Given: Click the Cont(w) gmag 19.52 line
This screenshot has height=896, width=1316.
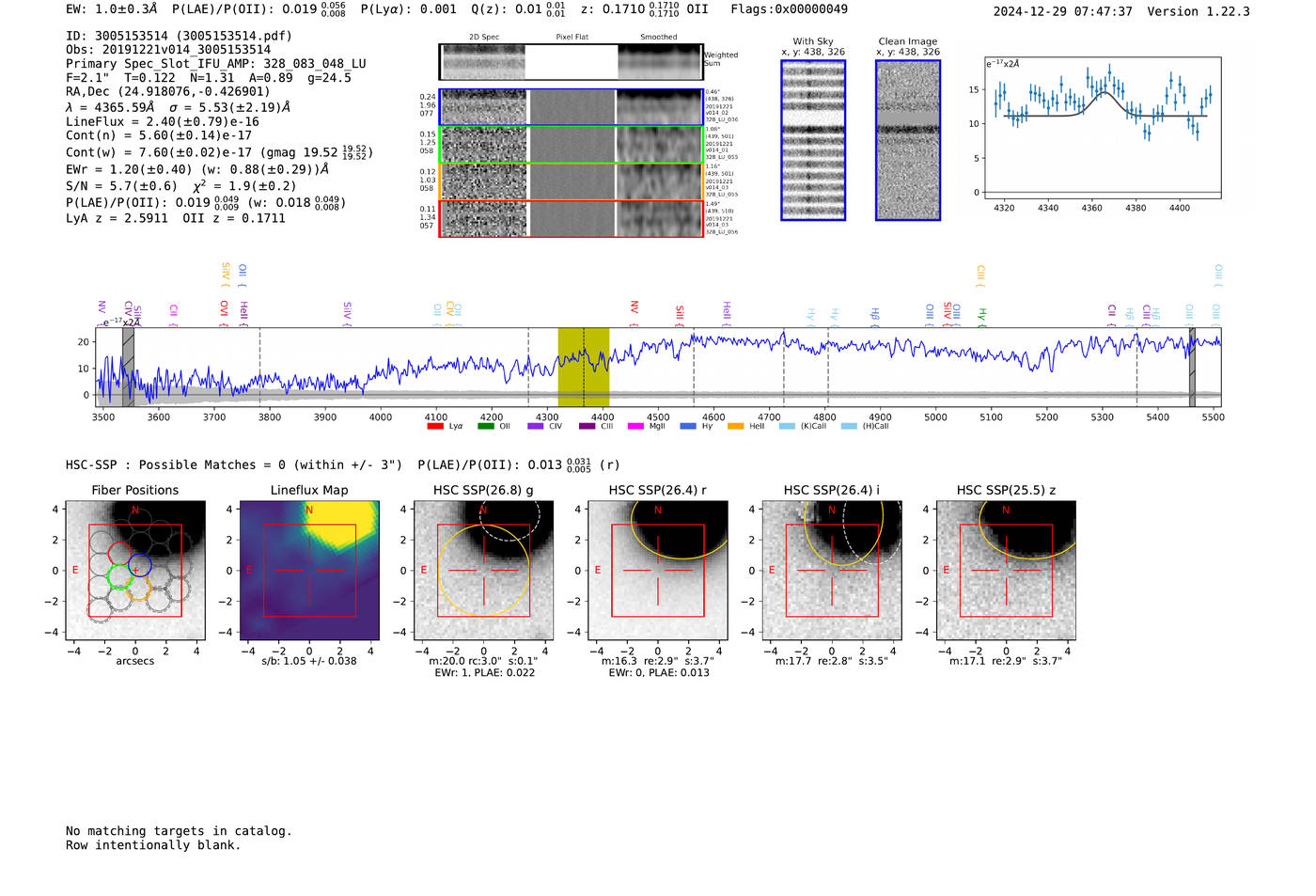Looking at the screenshot, I should [220, 152].
